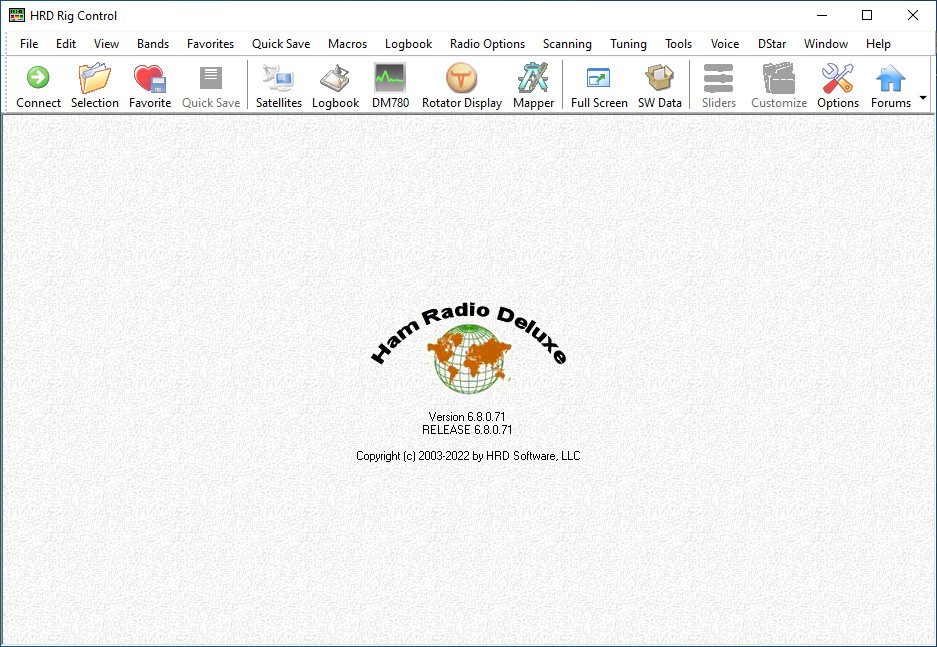Open the Scanning menu
Image resolution: width=937 pixels, height=647 pixels.
click(x=567, y=44)
